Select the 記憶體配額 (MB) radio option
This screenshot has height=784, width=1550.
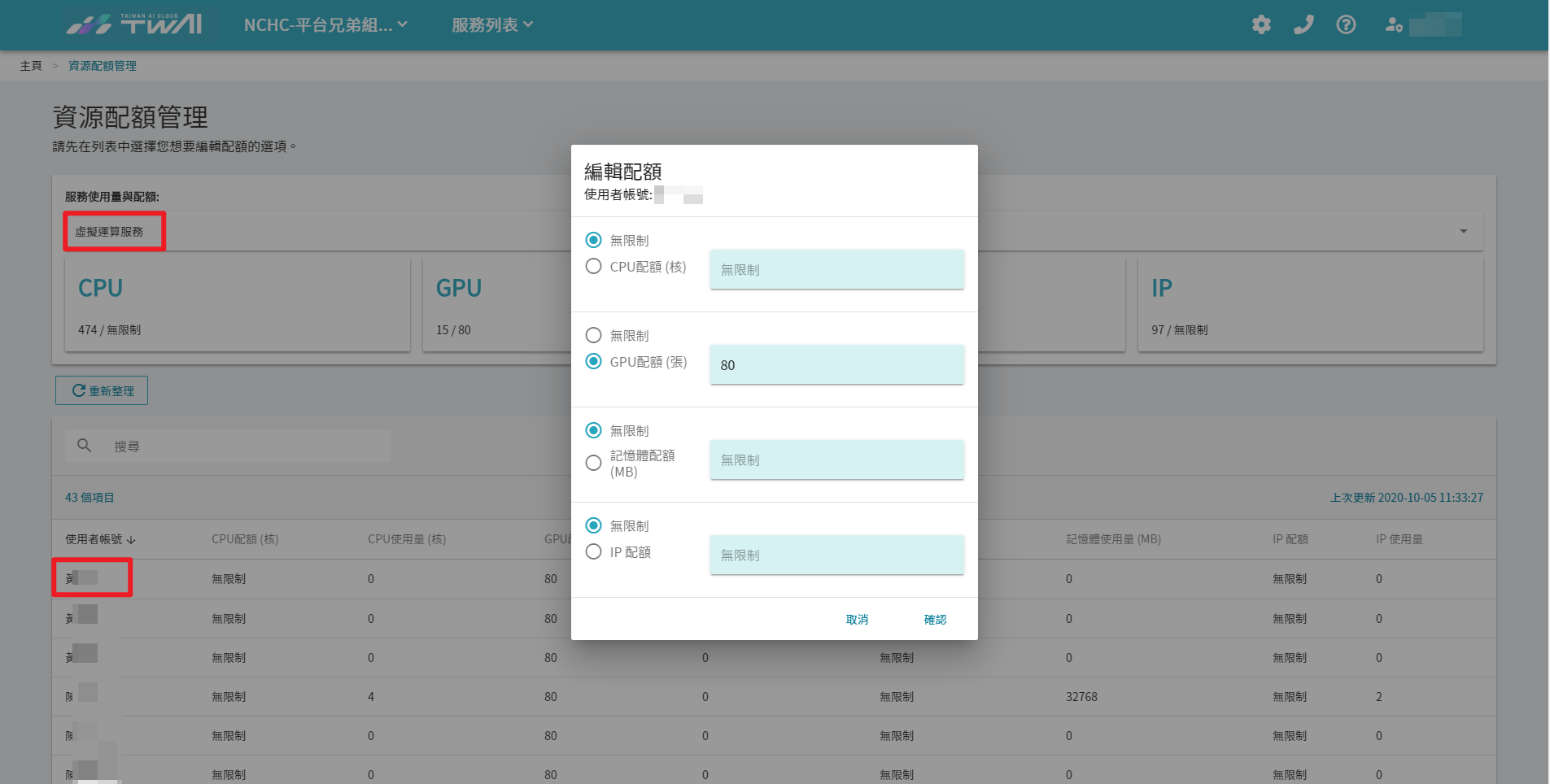pyautogui.click(x=594, y=463)
